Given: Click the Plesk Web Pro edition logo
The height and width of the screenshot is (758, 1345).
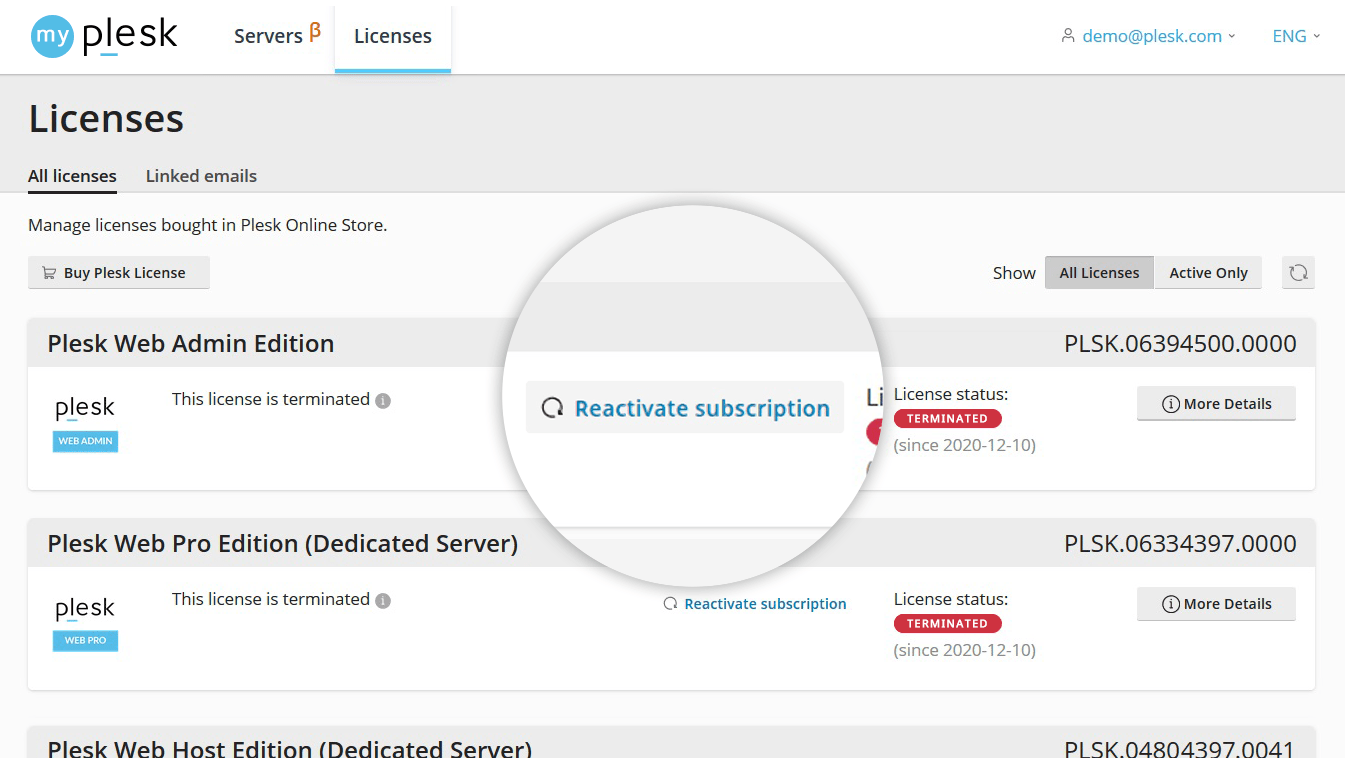Looking at the screenshot, I should point(84,618).
